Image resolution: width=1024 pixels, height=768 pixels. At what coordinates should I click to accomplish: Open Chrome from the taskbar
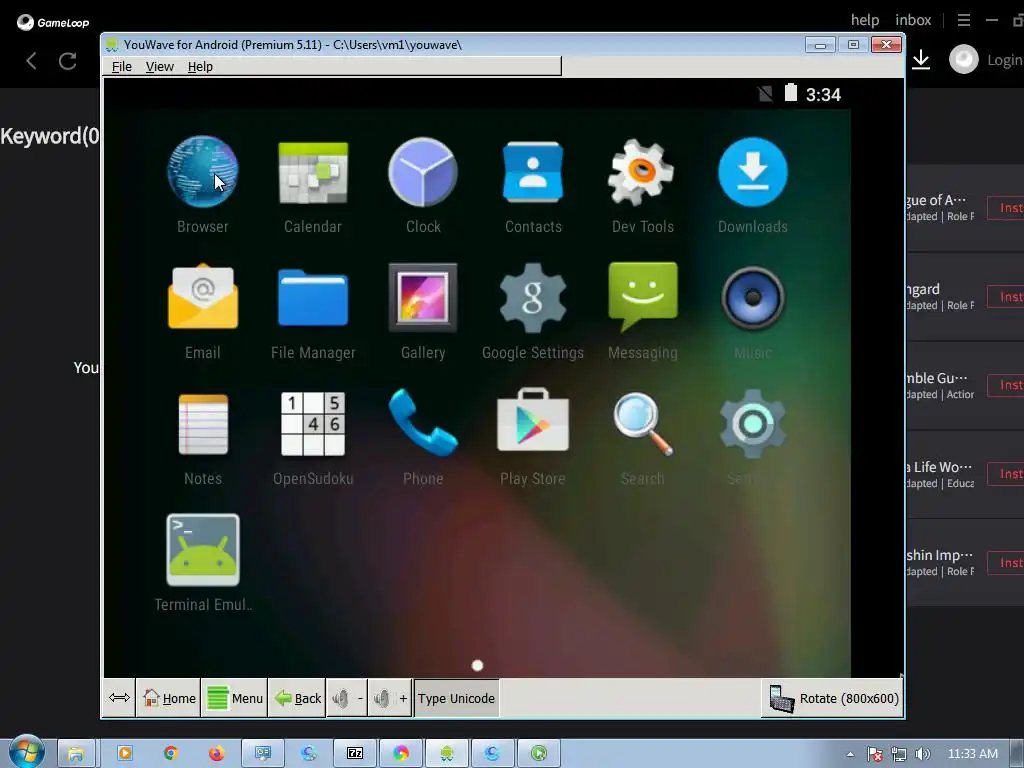[170, 753]
